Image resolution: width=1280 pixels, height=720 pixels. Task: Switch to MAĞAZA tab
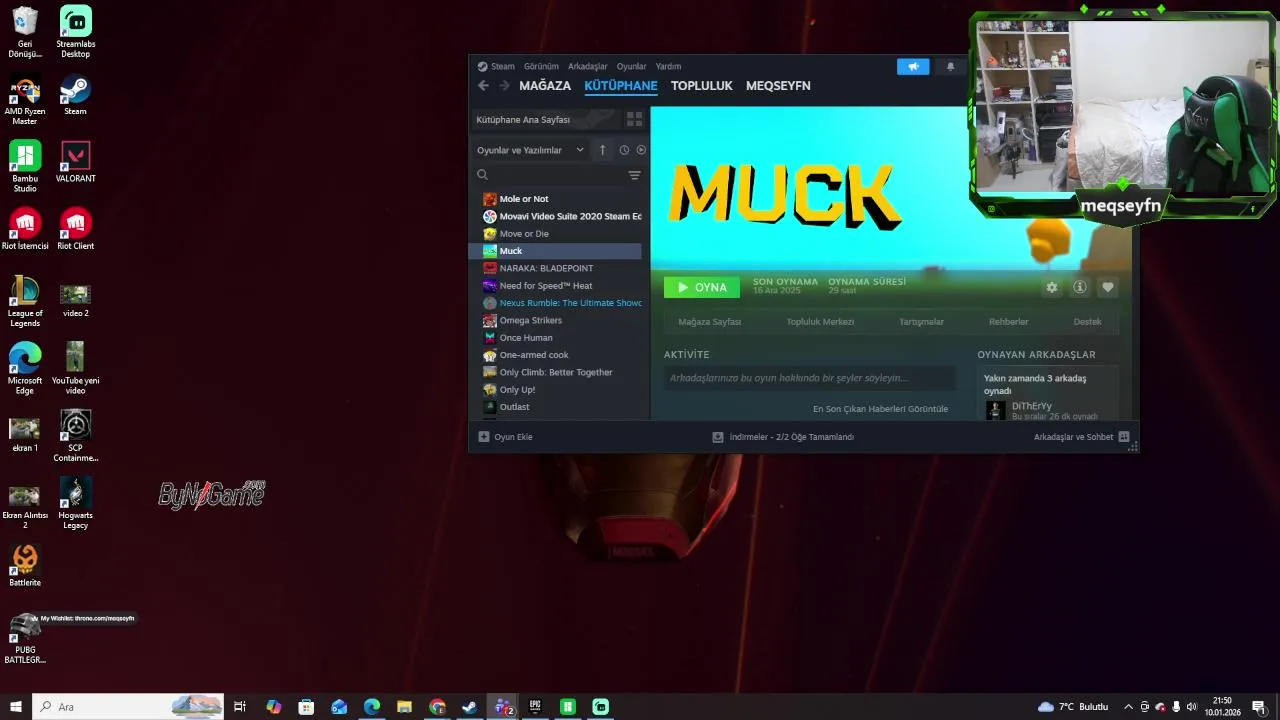tap(545, 86)
